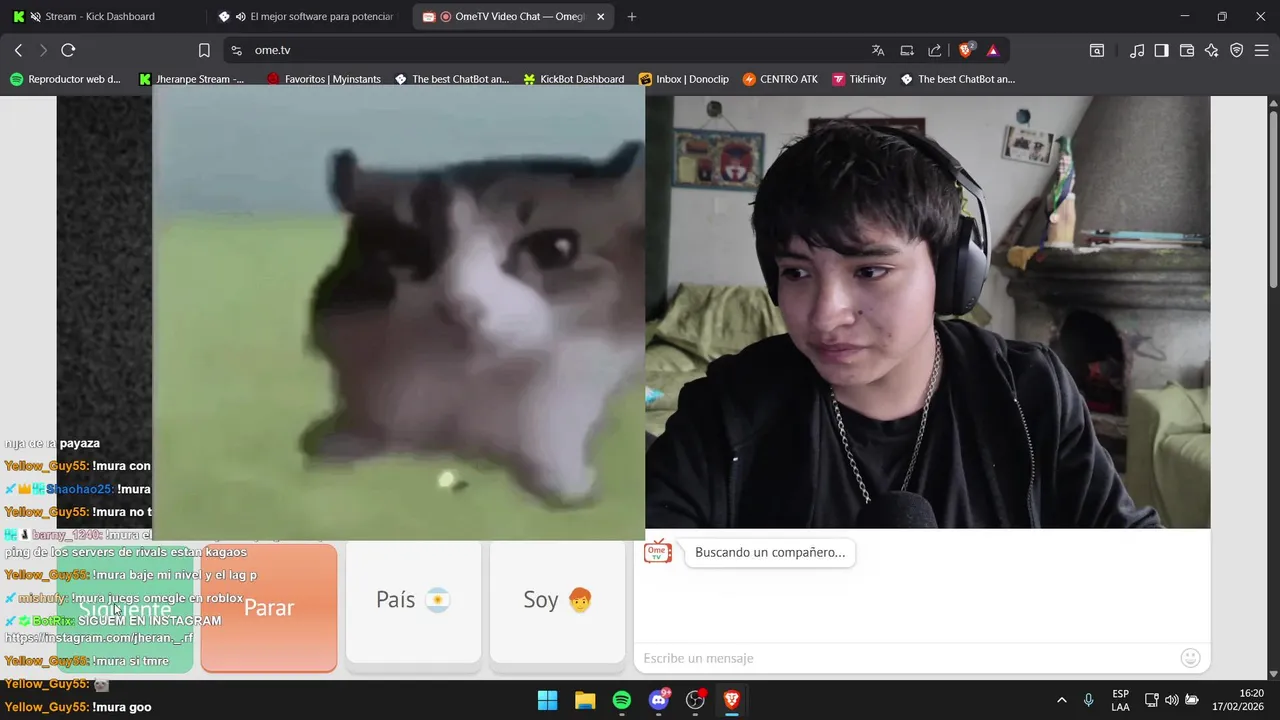The height and width of the screenshot is (720, 1280).
Task: Open KickBot Dashboard bookmark
Action: (574, 79)
